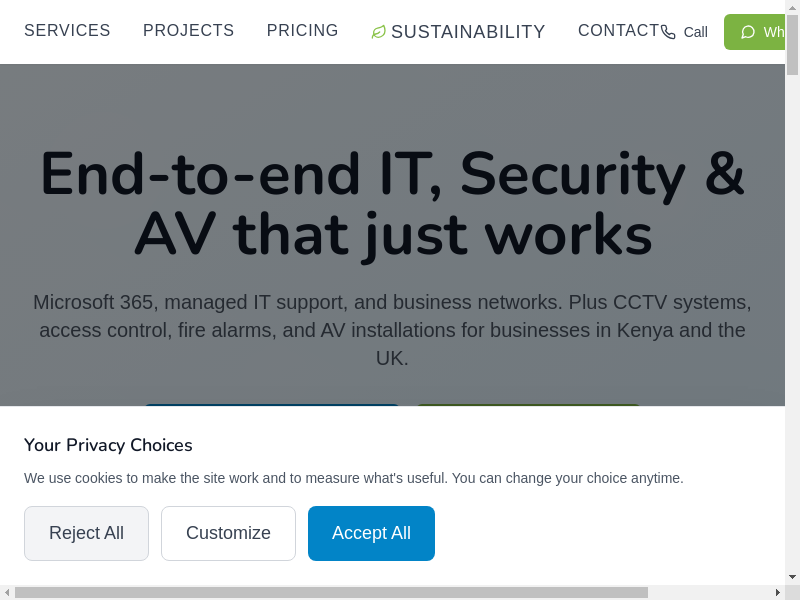Go to the Projects page
This screenshot has height=600, width=800.
click(x=188, y=31)
